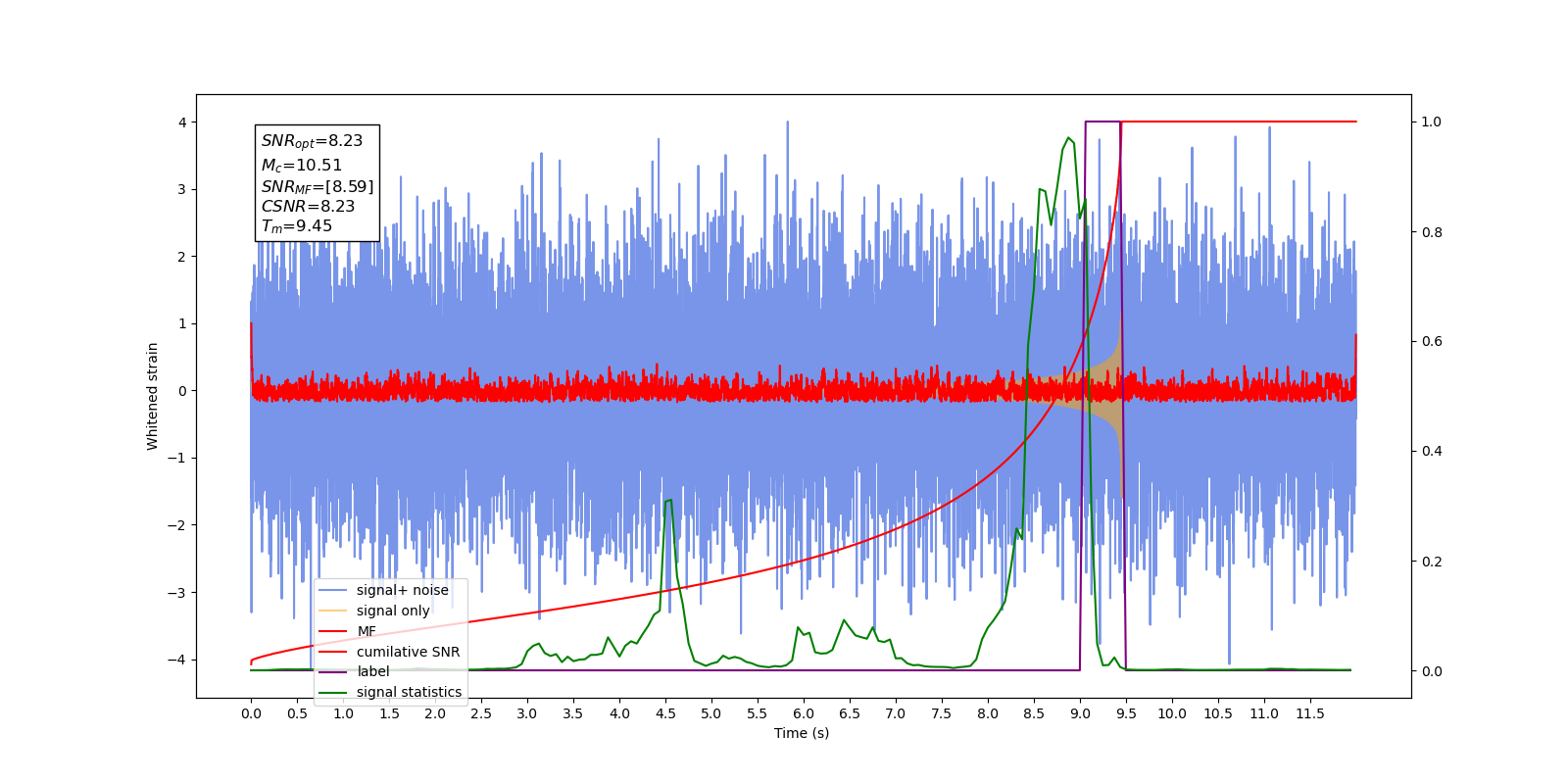1568x784 pixels.
Task: Click the 0.0 tick on the time axis
Action: point(251,713)
